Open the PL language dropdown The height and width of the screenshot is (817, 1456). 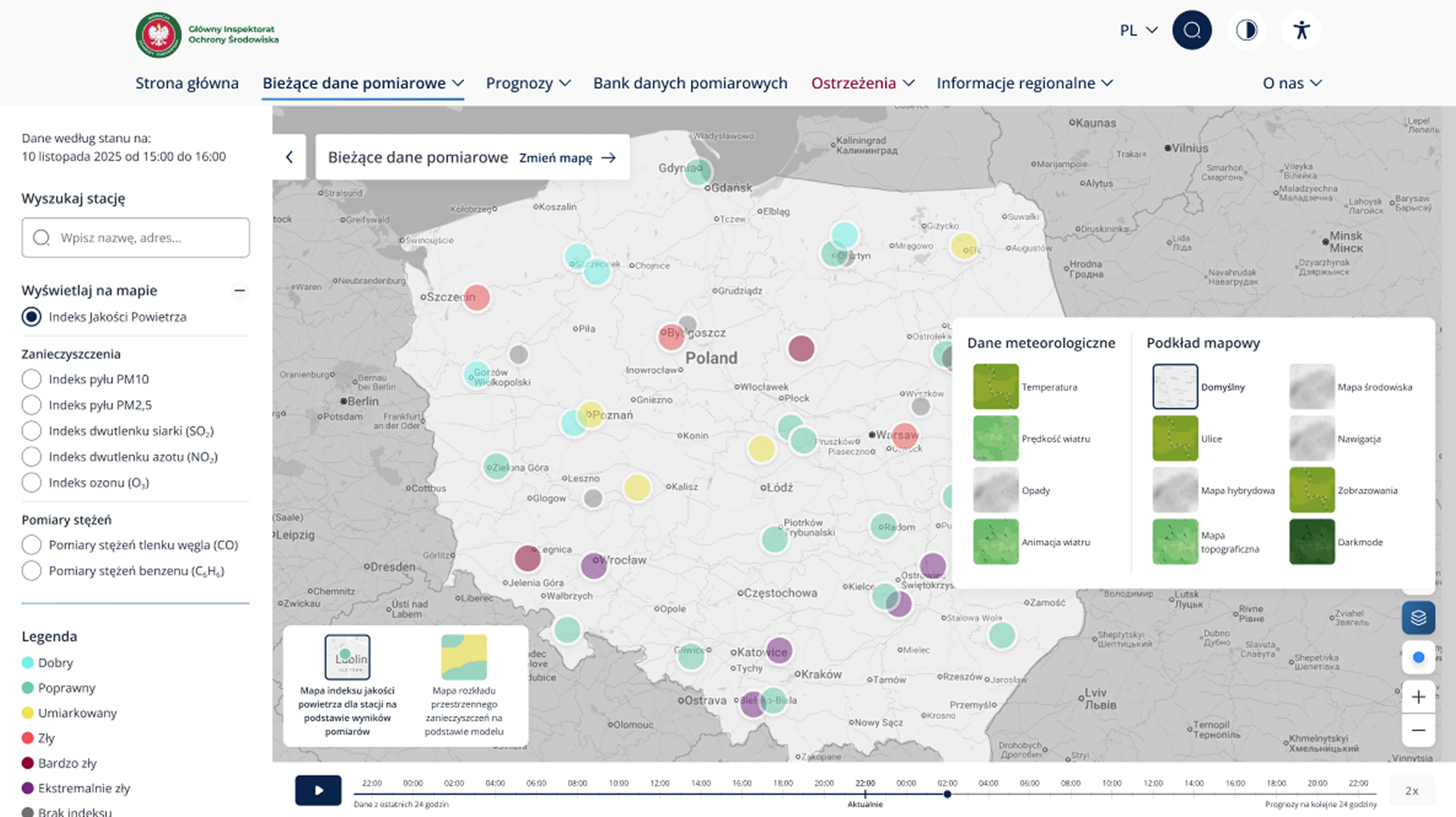[x=1138, y=30]
